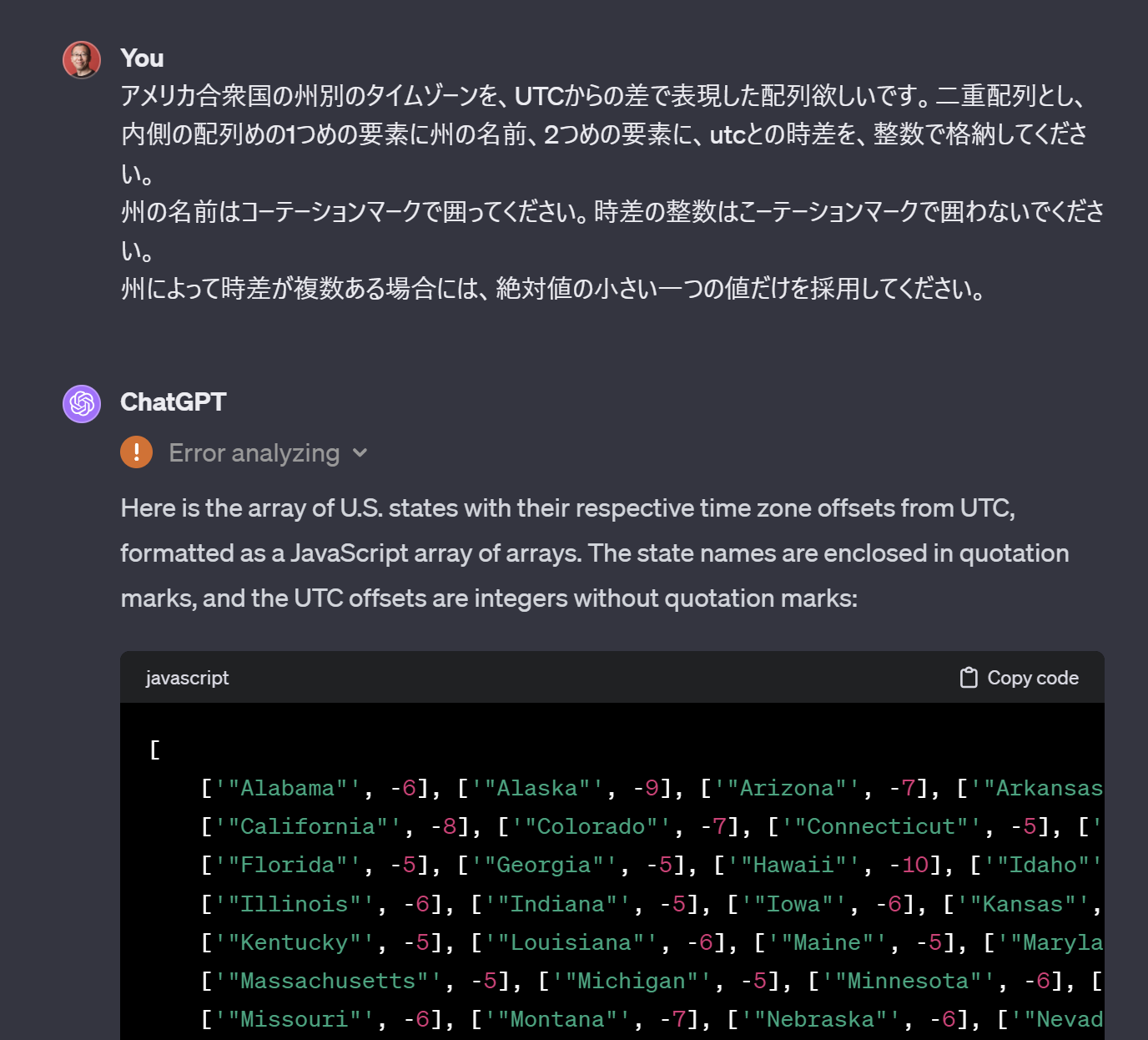Click the first line of the Japanese prompt
1148x1040 pixels.
[602, 96]
